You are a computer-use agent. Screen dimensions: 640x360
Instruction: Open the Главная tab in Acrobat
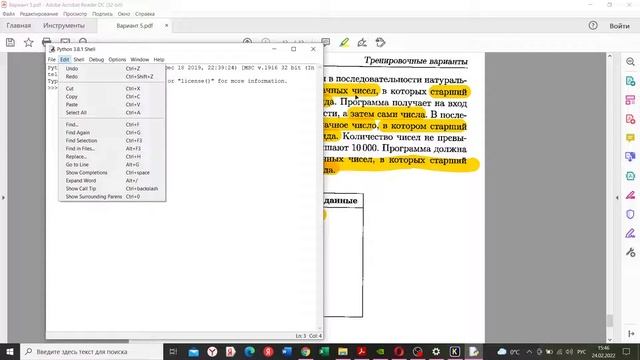(x=19, y=26)
